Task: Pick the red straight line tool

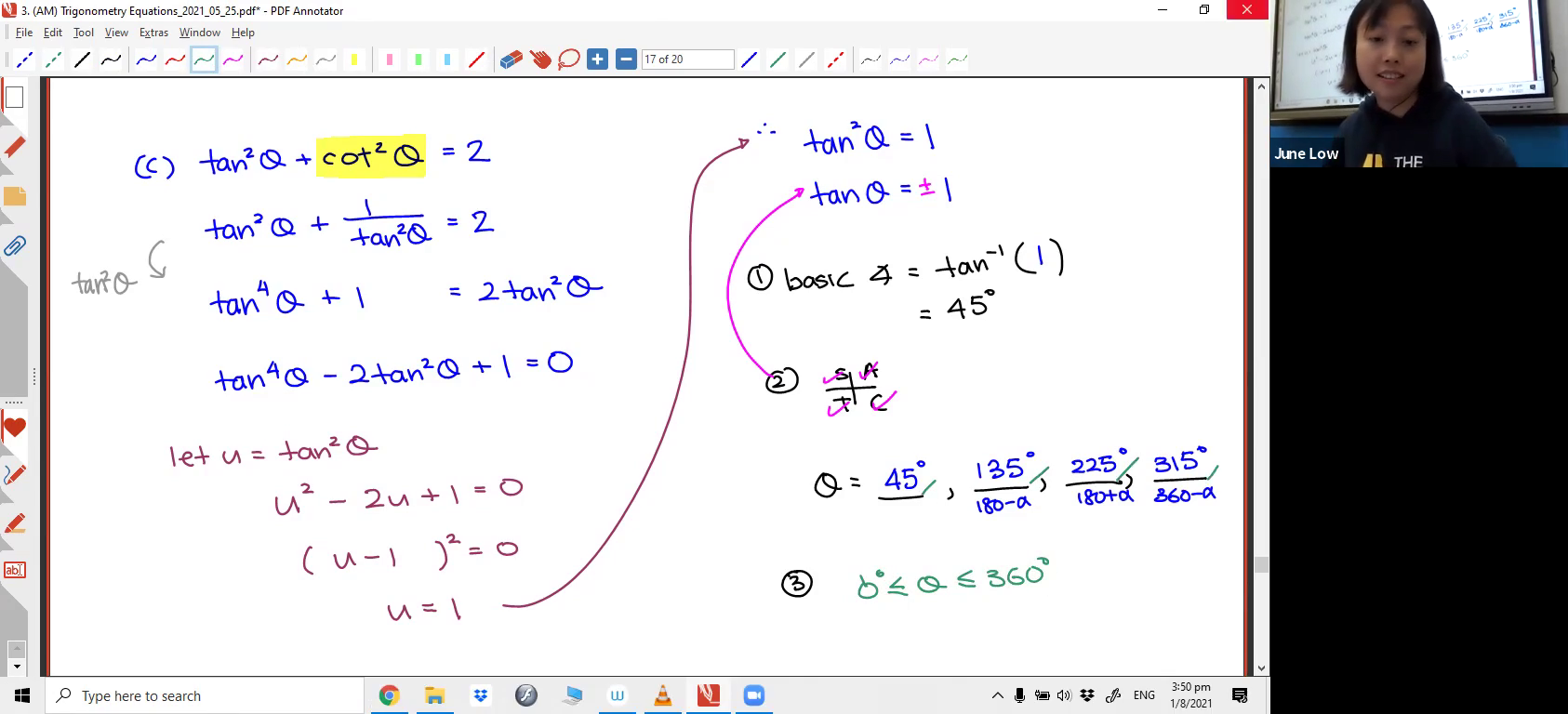Action: click(476, 59)
